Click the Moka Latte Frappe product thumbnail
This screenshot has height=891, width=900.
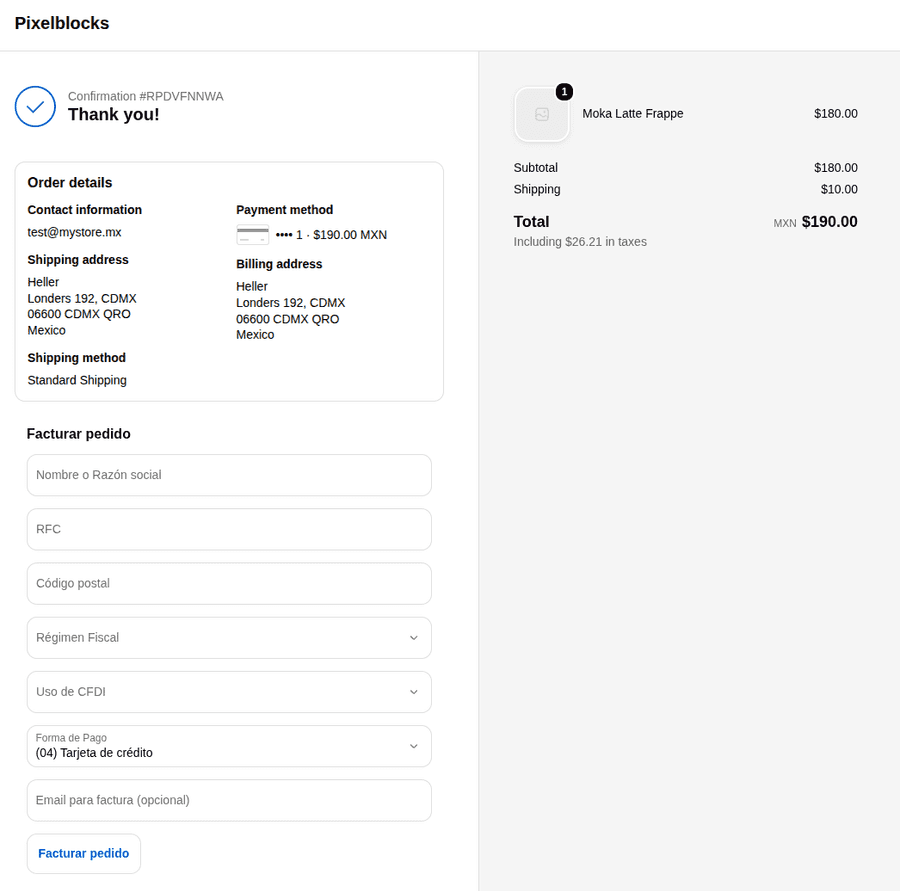click(542, 114)
